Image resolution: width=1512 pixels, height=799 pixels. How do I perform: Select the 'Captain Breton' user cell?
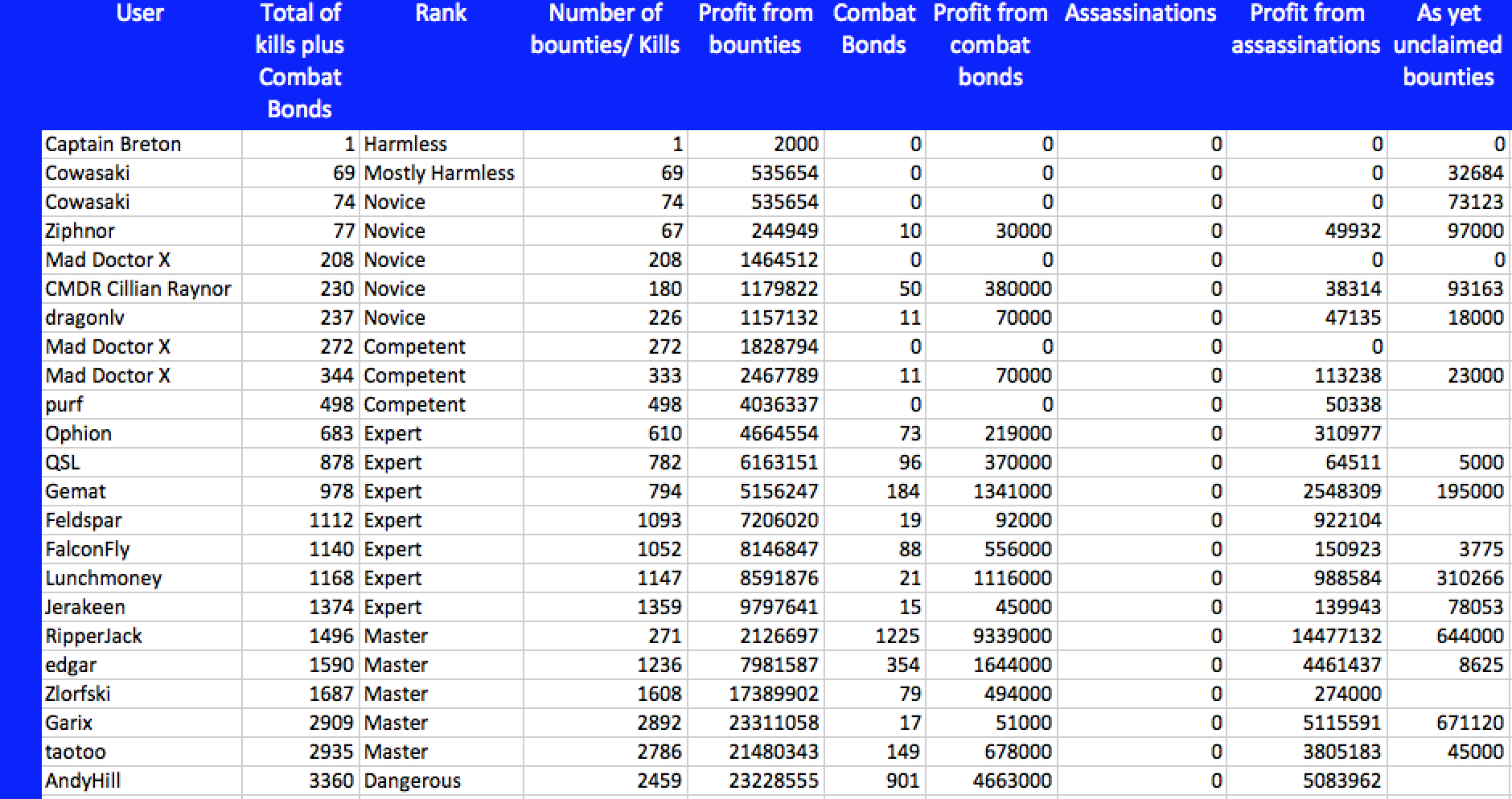(x=142, y=144)
